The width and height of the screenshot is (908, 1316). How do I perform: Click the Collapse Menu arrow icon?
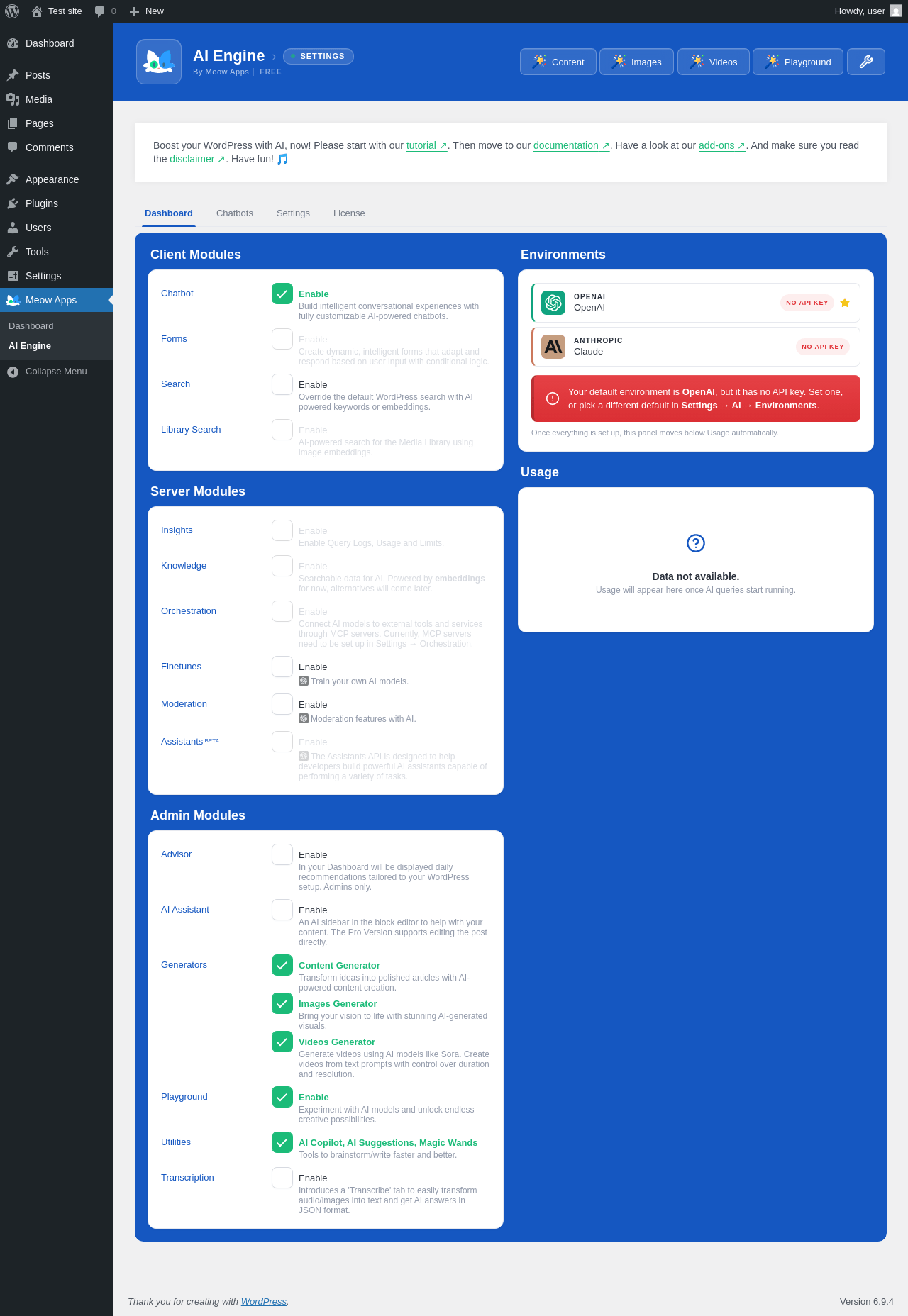click(13, 372)
